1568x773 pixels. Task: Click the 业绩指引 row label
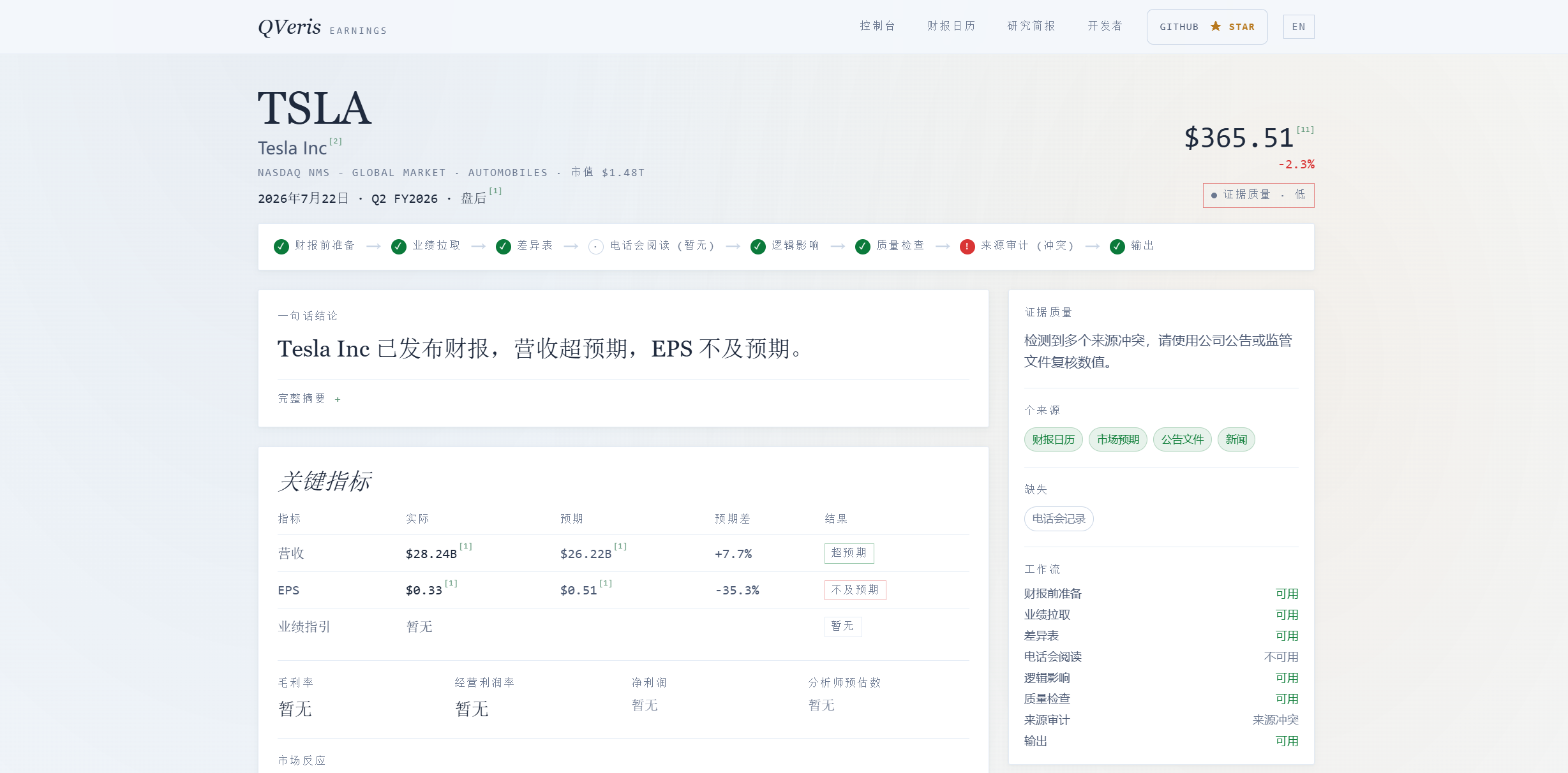coord(304,626)
